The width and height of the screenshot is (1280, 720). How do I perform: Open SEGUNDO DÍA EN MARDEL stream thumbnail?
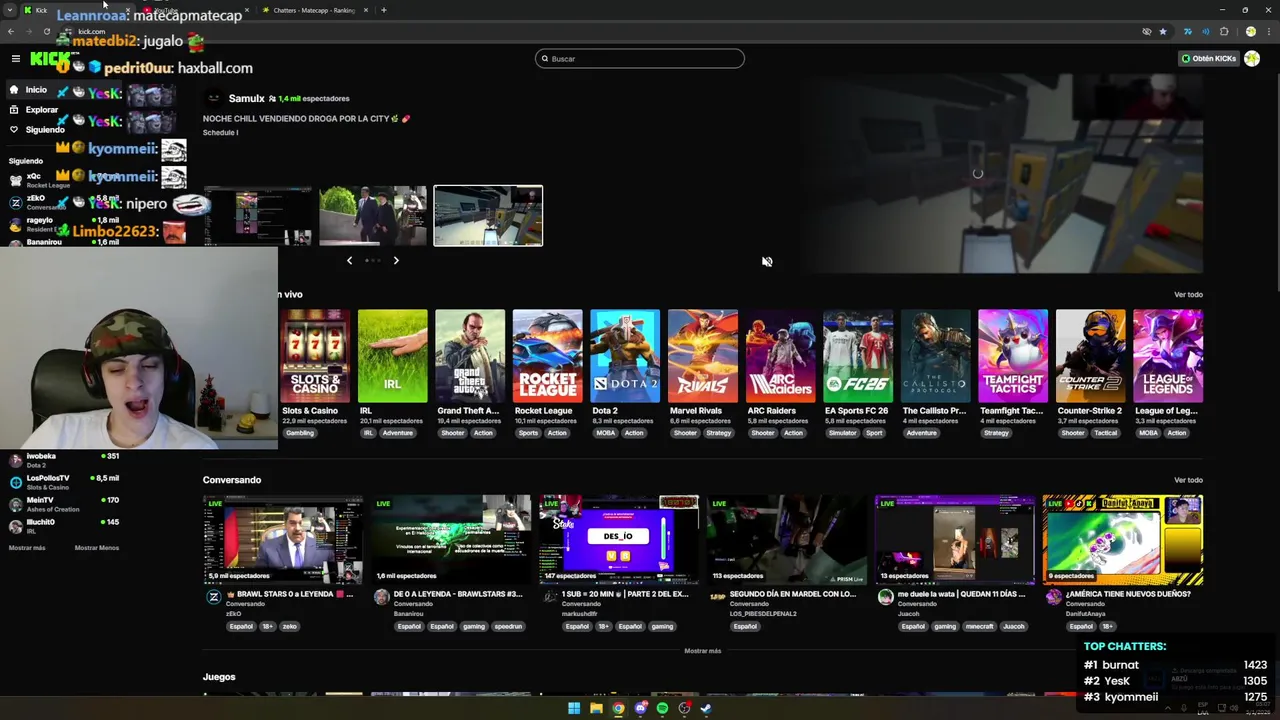(x=787, y=540)
